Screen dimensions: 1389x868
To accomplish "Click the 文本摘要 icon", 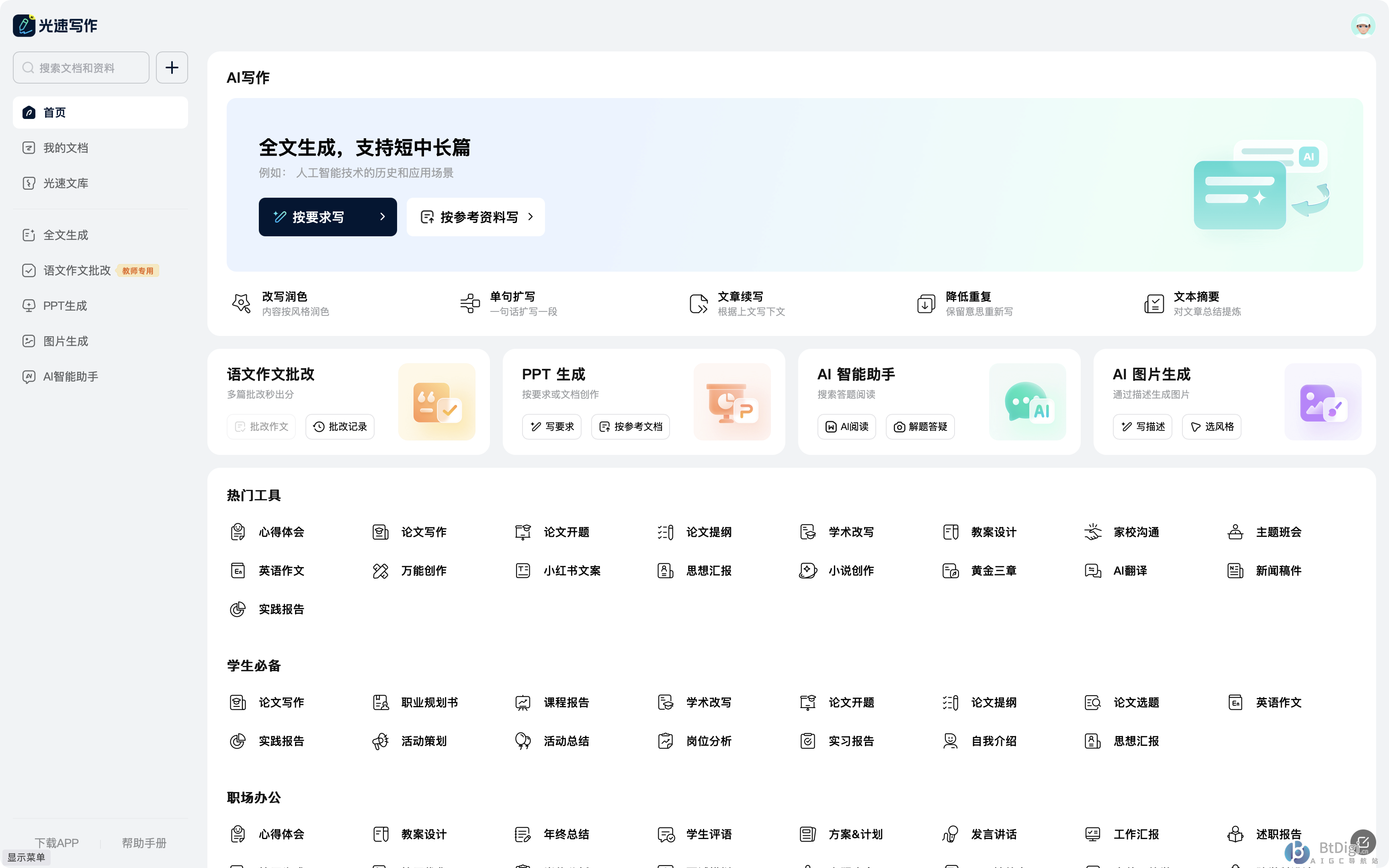I will [x=1154, y=303].
